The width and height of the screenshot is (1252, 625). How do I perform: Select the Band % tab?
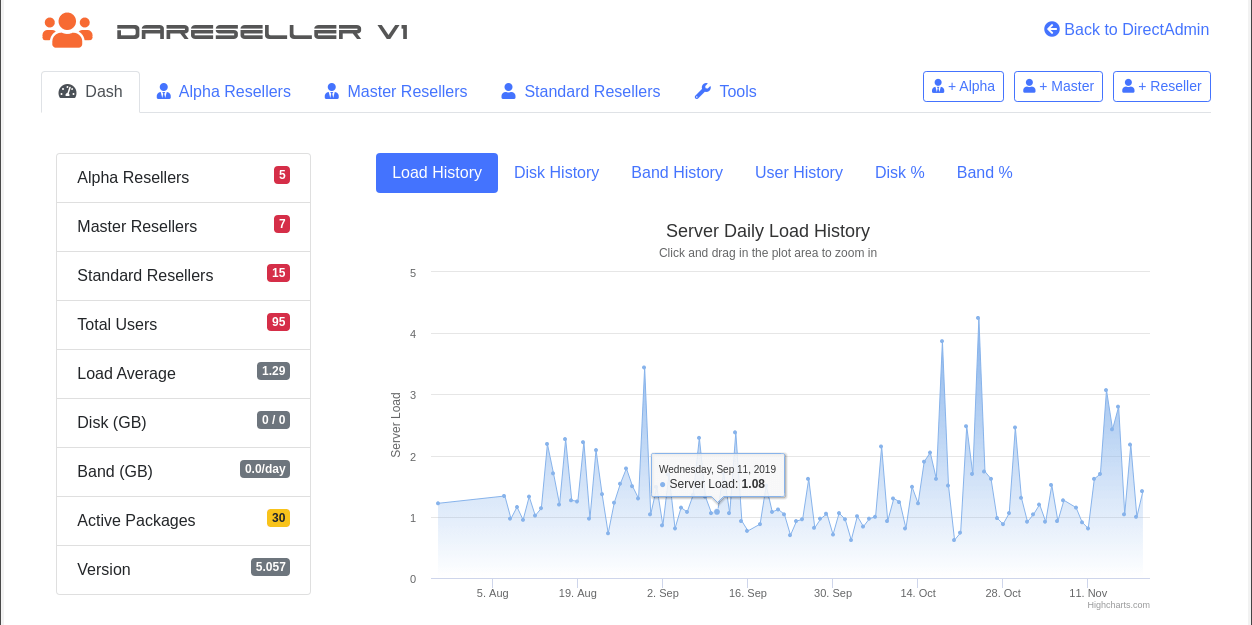point(984,172)
